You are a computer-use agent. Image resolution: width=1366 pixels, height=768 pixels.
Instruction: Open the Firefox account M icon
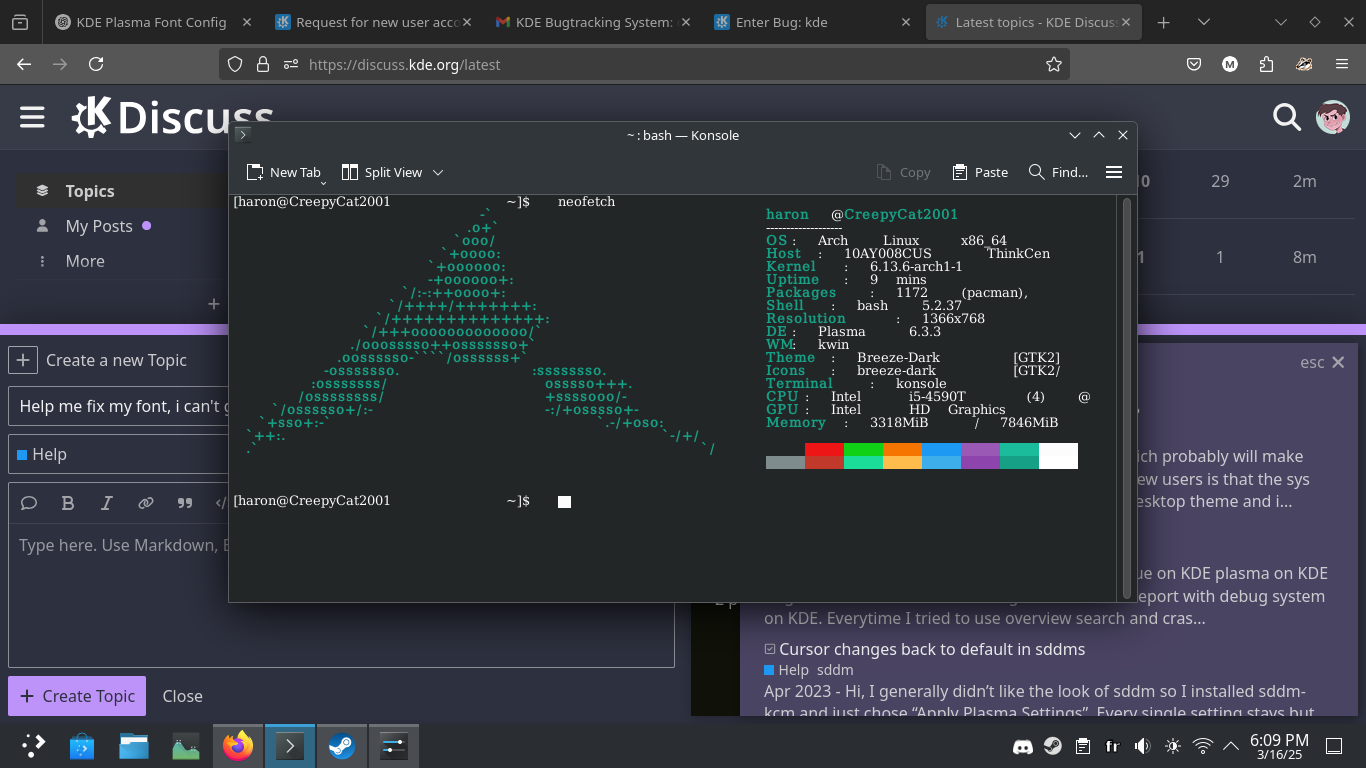1230,64
